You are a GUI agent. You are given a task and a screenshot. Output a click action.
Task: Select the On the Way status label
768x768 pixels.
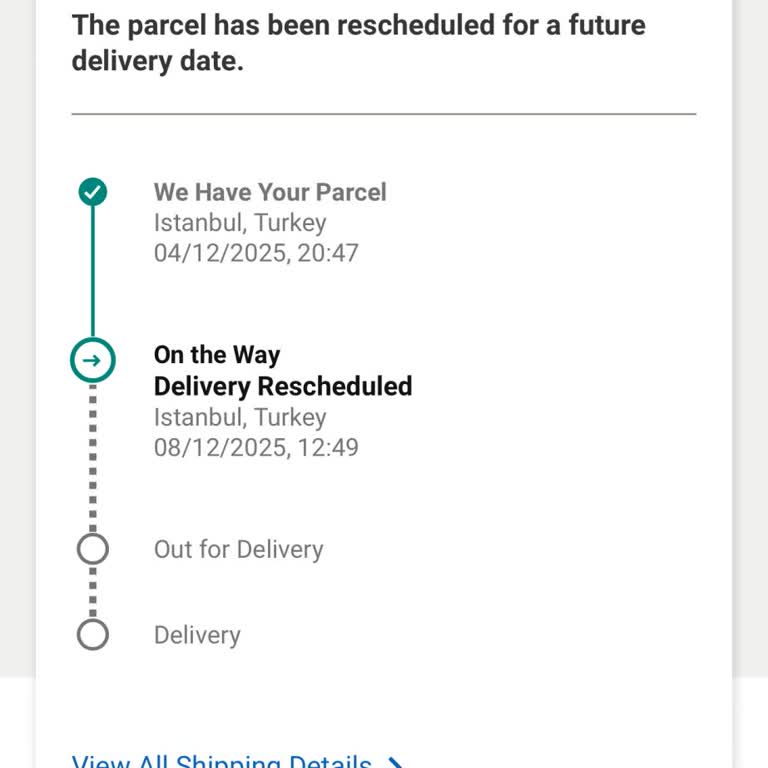(217, 355)
